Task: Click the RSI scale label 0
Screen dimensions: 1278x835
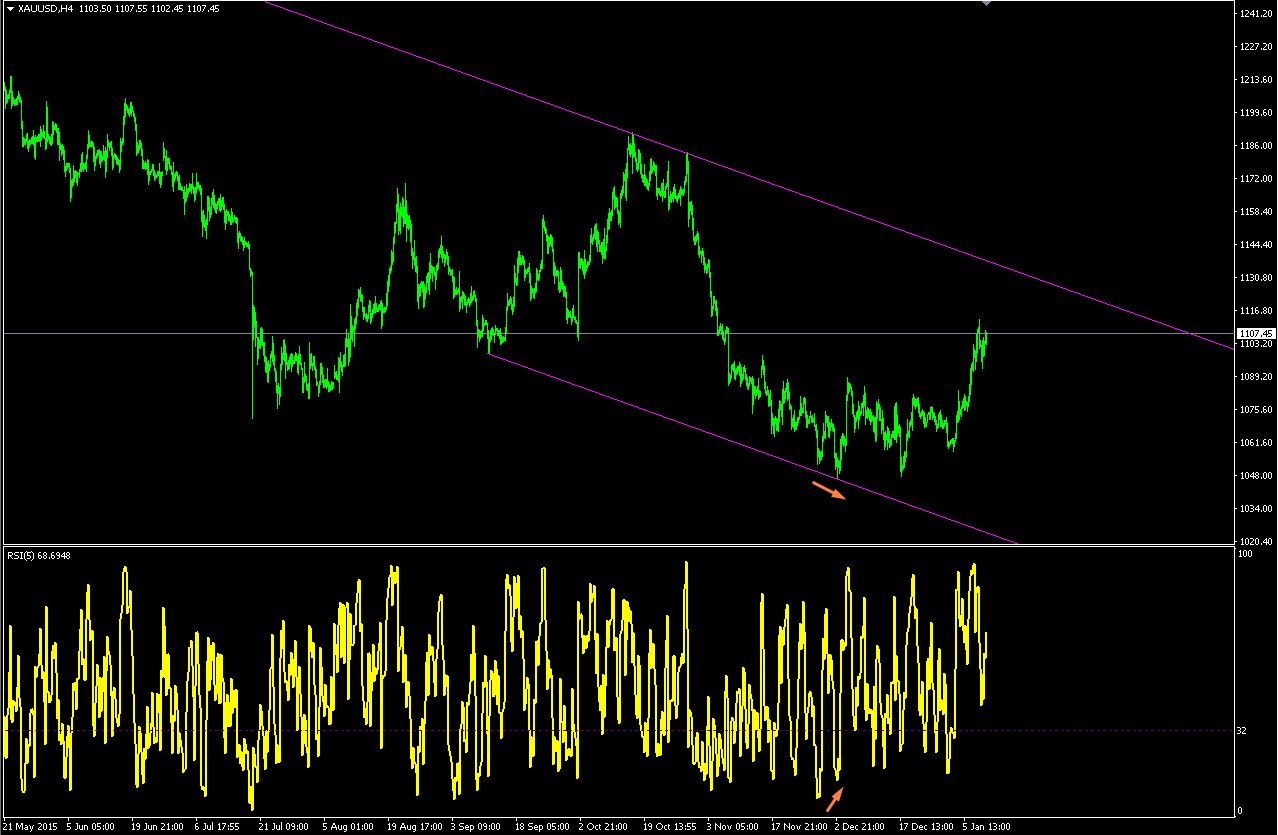Action: pos(1241,811)
